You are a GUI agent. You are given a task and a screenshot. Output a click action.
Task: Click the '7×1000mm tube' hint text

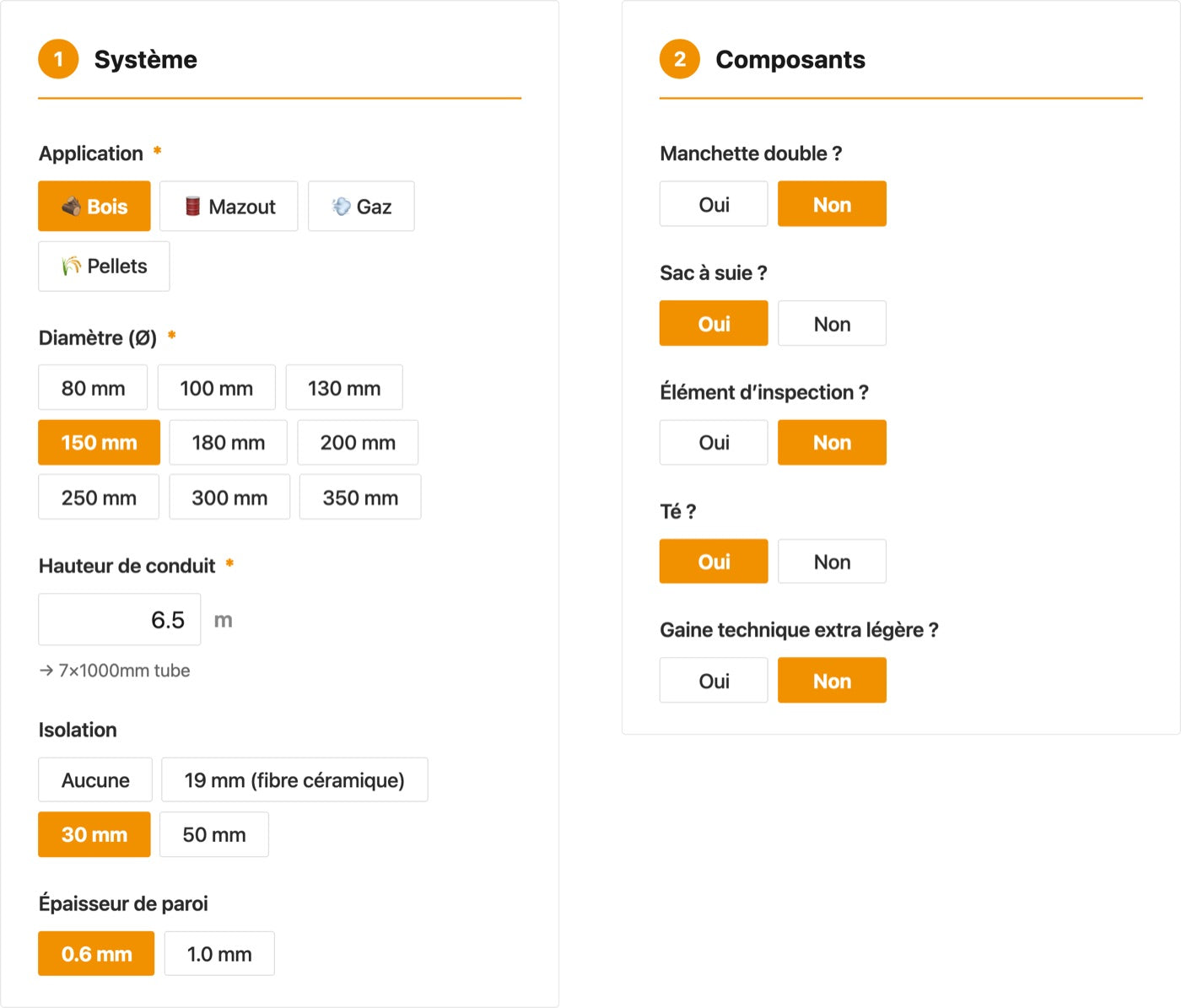(x=124, y=671)
